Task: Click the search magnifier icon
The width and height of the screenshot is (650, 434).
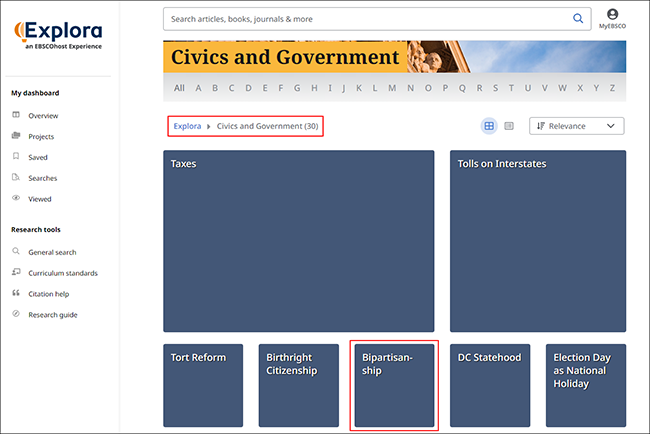Action: tap(578, 19)
